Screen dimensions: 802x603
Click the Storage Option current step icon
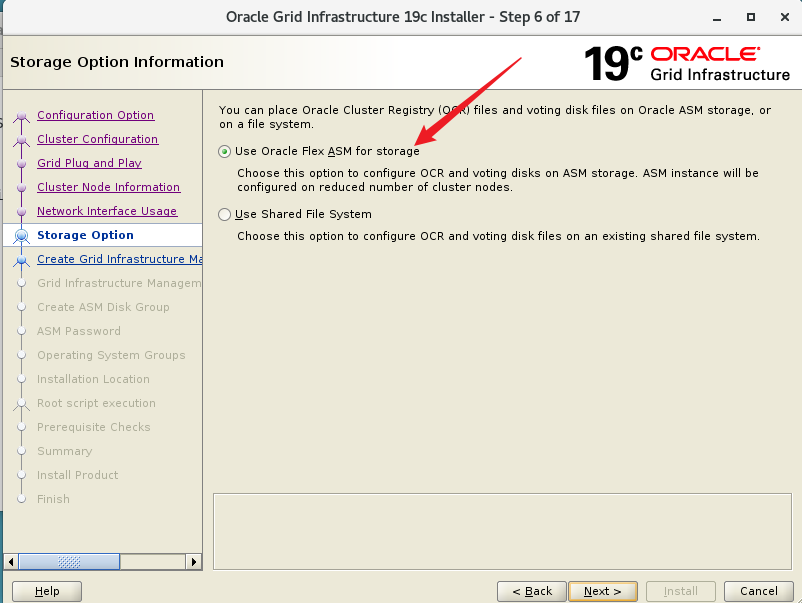pos(21,236)
